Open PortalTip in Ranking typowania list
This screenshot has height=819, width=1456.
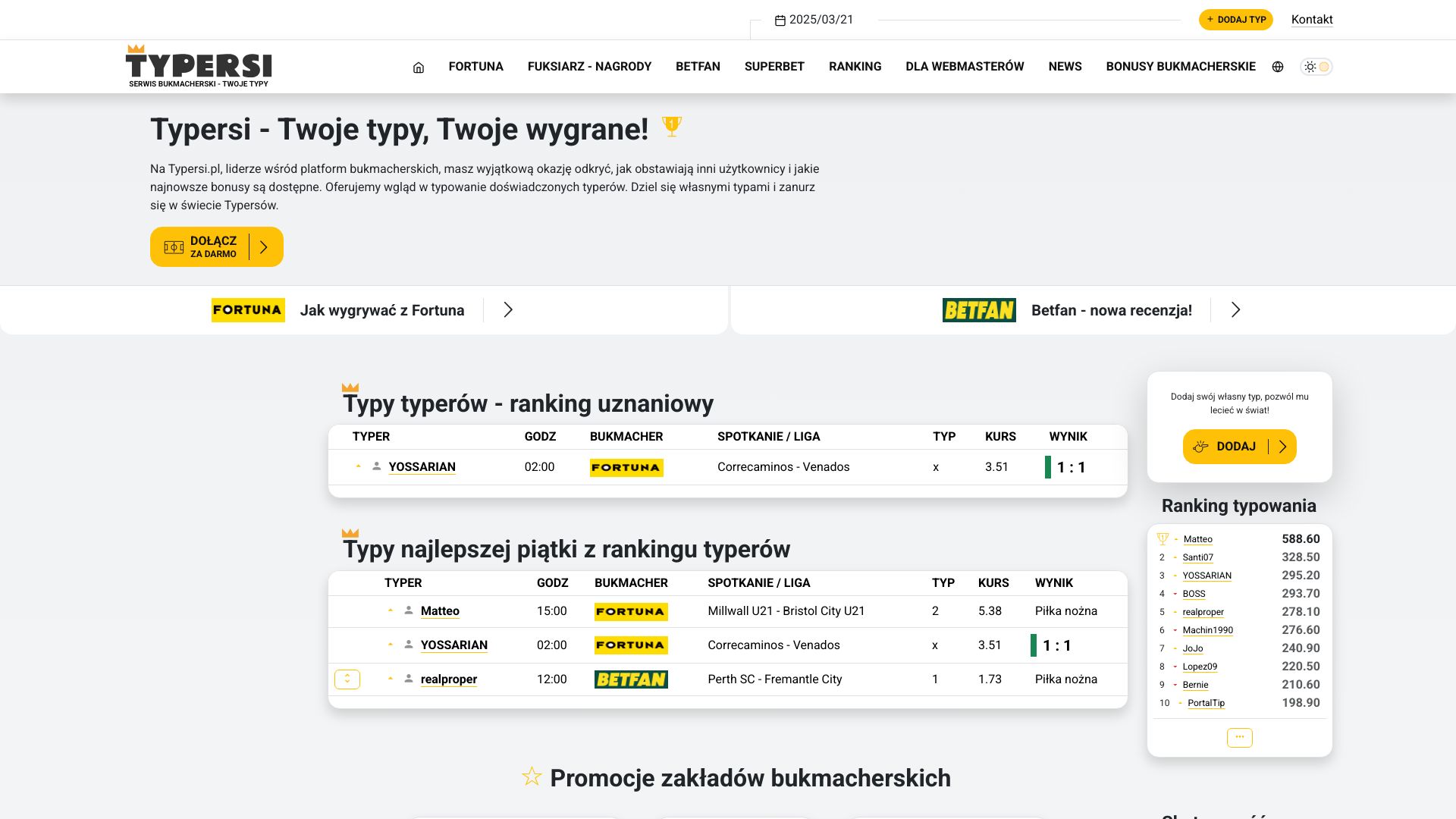[1207, 703]
